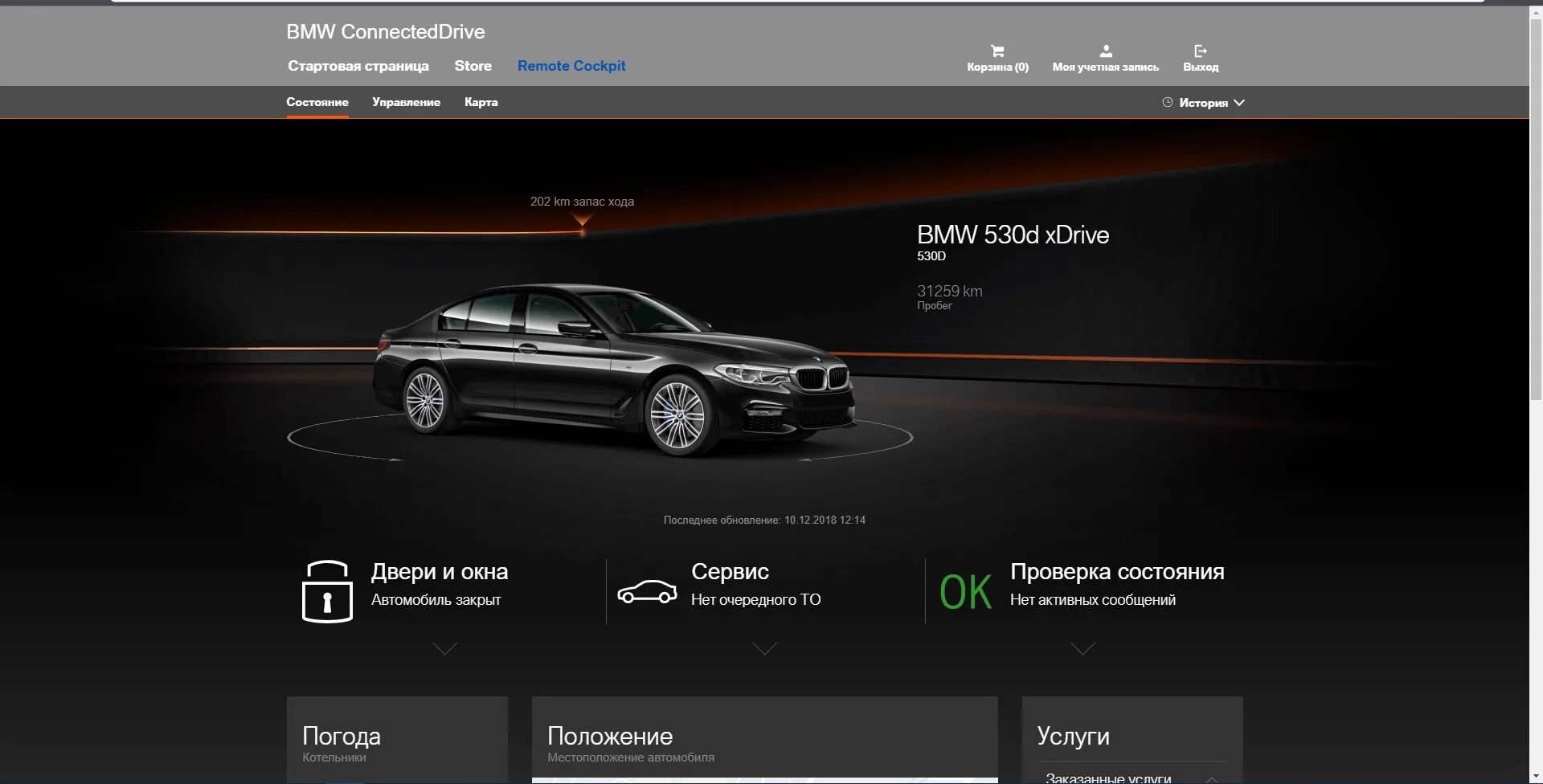Click the Заказанные услуги text
The width and height of the screenshot is (1543, 784).
(x=1108, y=778)
